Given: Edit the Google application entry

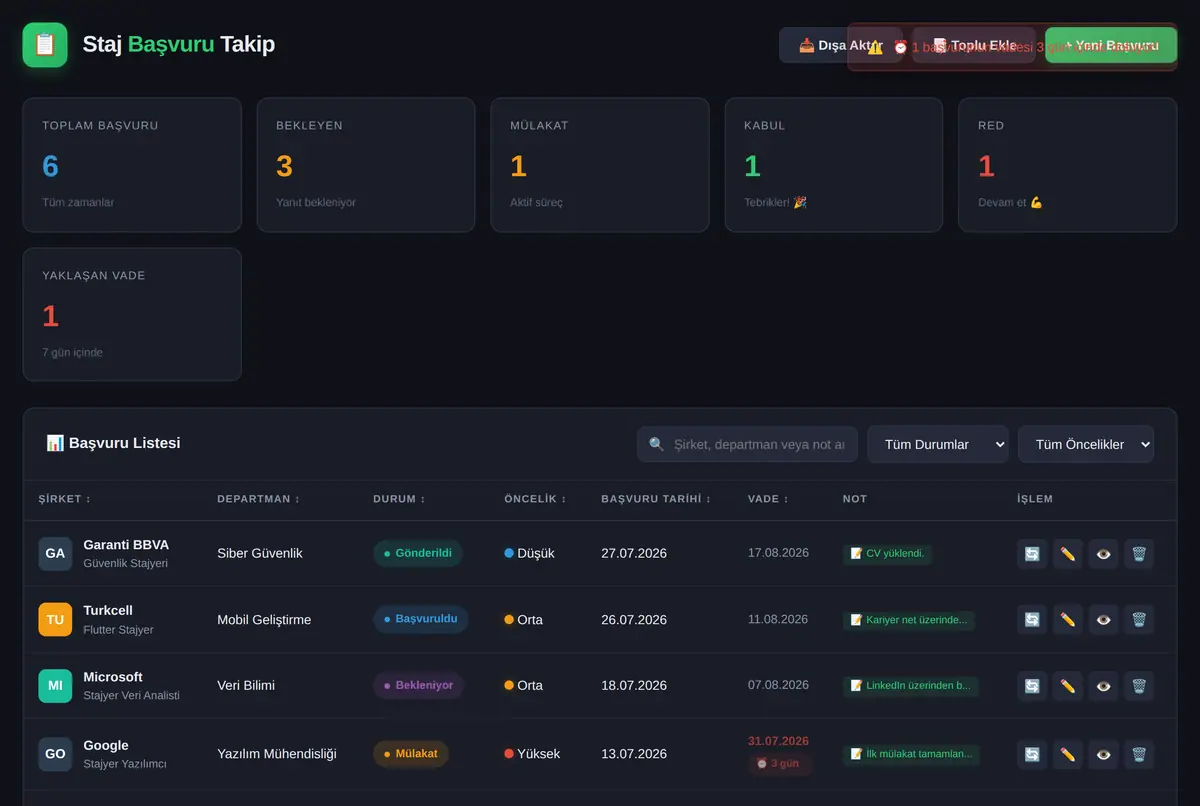Looking at the screenshot, I should coord(1068,754).
